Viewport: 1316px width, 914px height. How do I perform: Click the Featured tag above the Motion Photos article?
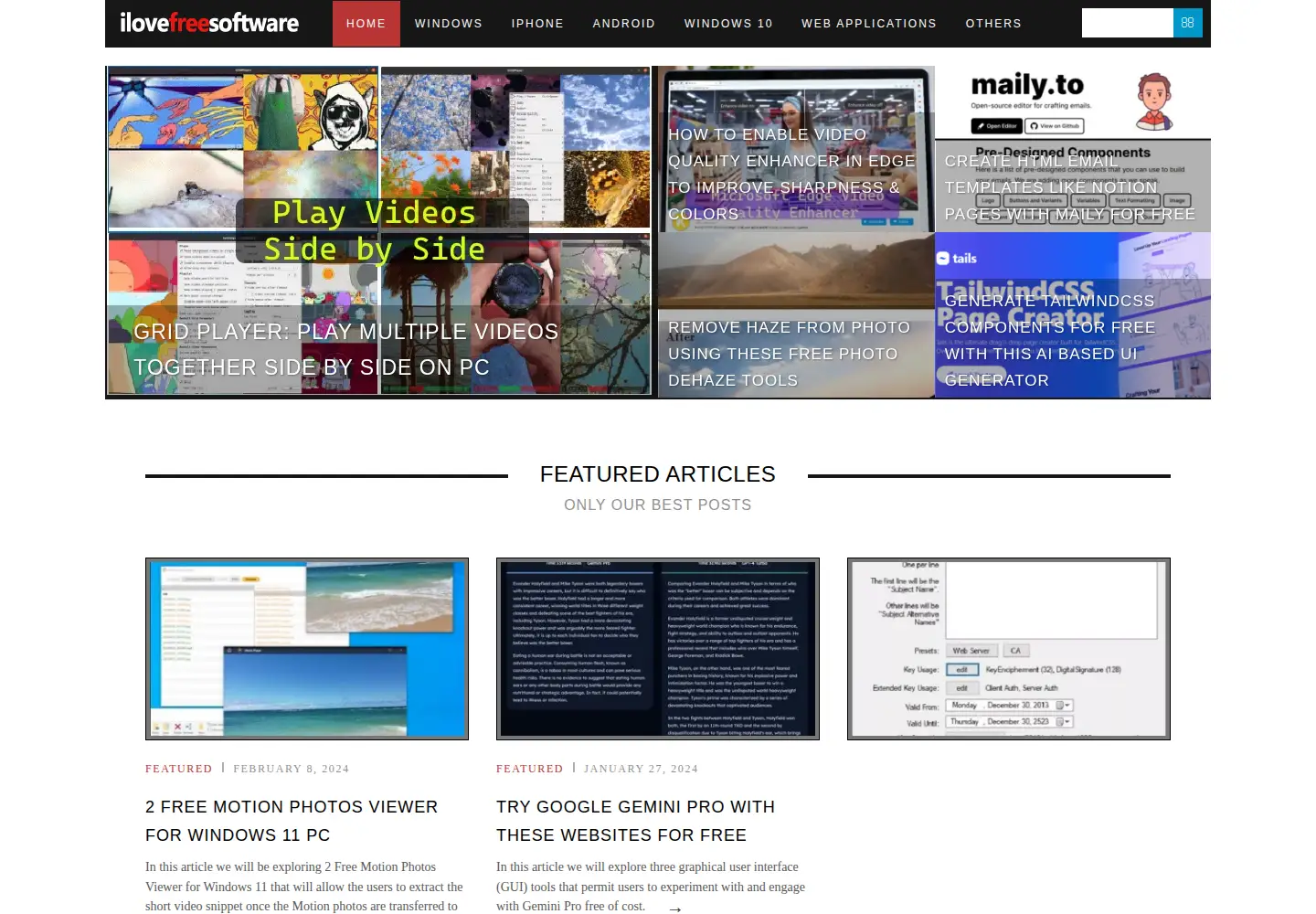tap(179, 769)
